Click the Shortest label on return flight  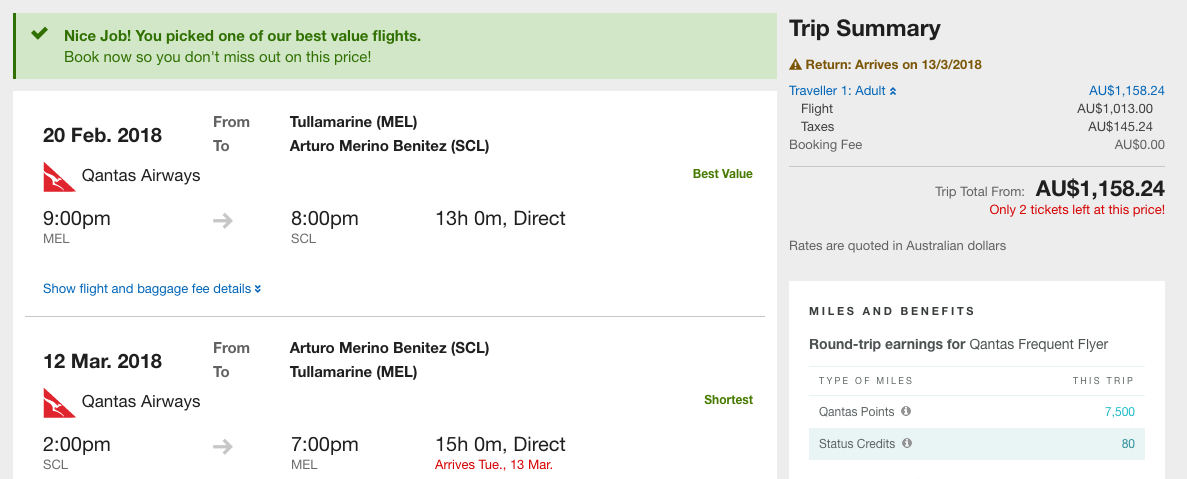coord(728,400)
